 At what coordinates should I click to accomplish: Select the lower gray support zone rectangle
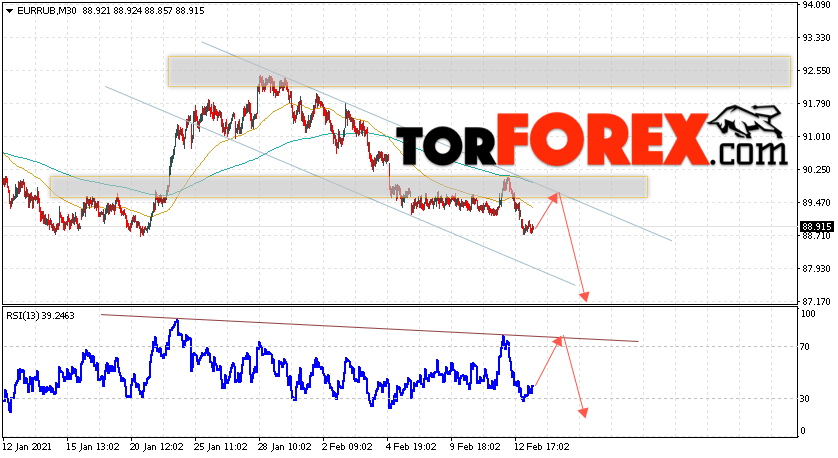[349, 187]
